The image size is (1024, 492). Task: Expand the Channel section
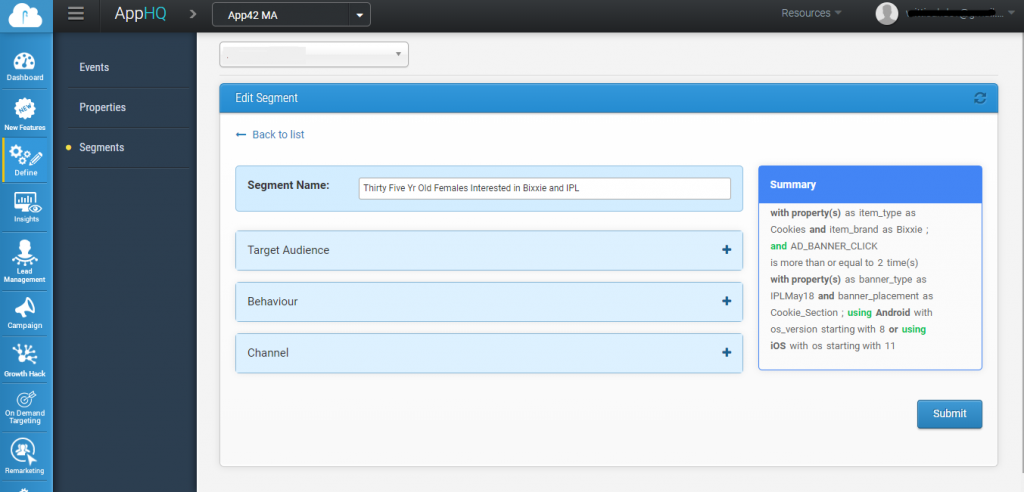(726, 353)
